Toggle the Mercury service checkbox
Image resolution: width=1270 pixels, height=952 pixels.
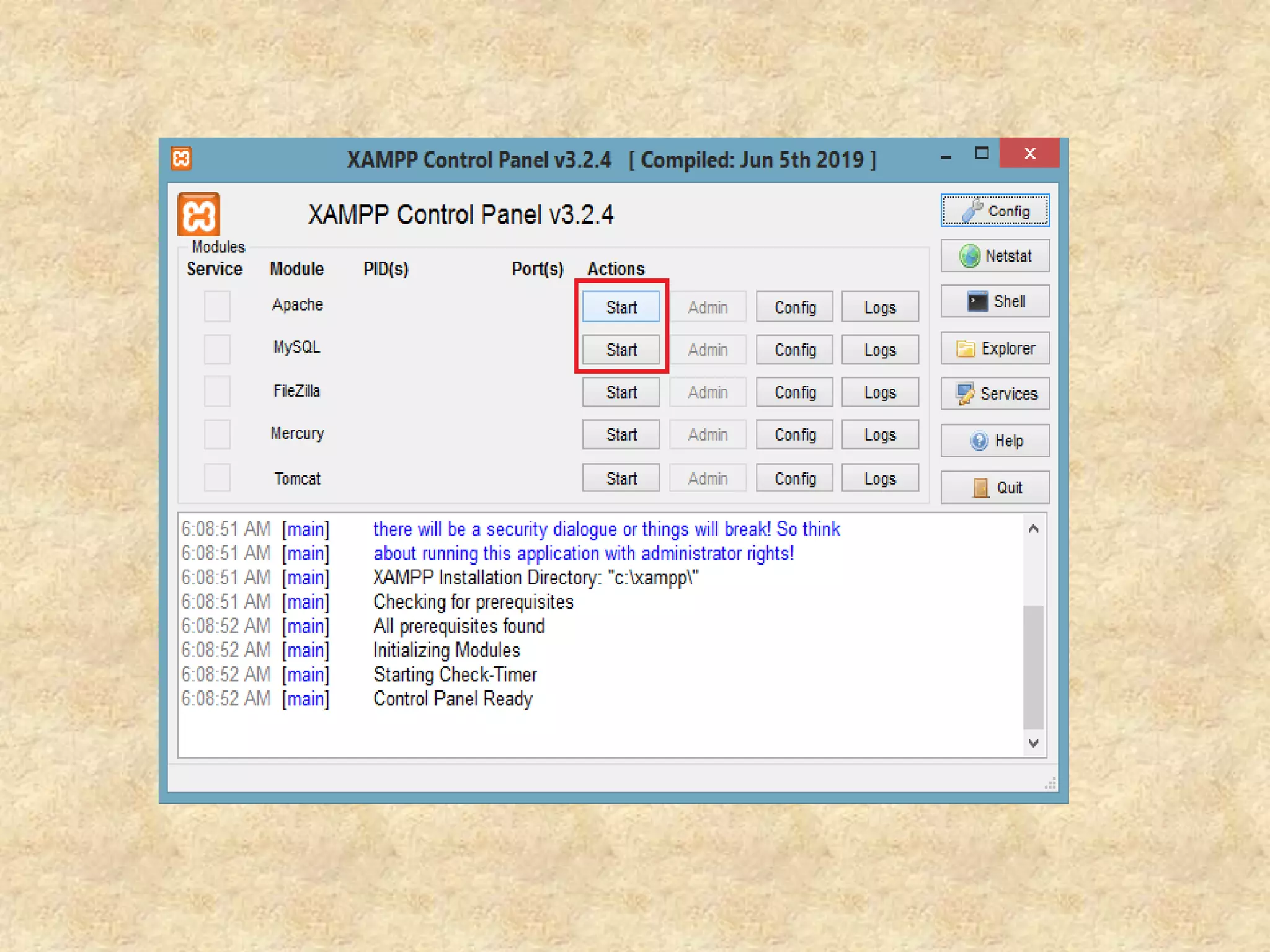(x=217, y=434)
